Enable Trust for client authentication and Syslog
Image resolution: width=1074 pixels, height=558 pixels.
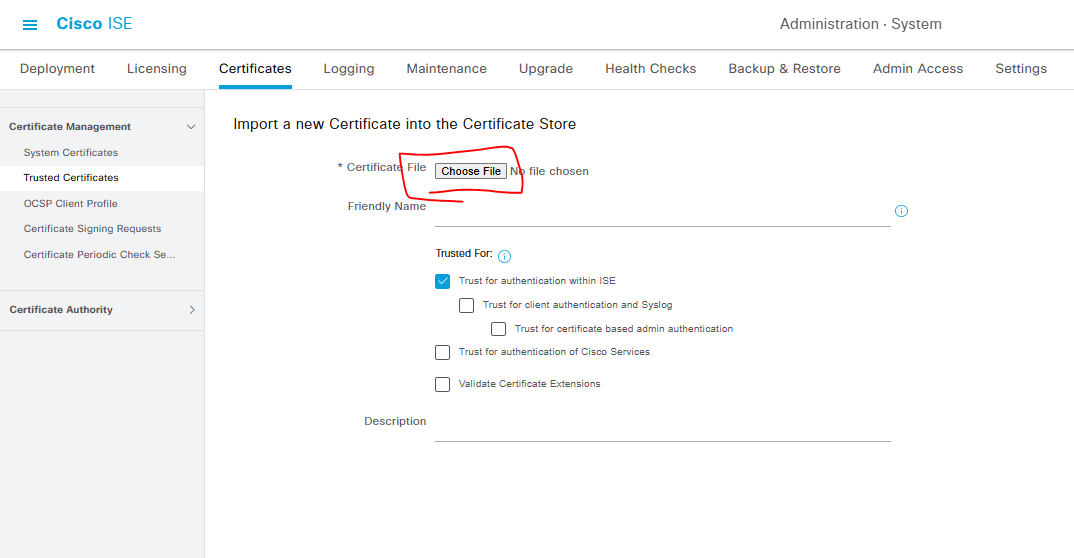pos(466,305)
